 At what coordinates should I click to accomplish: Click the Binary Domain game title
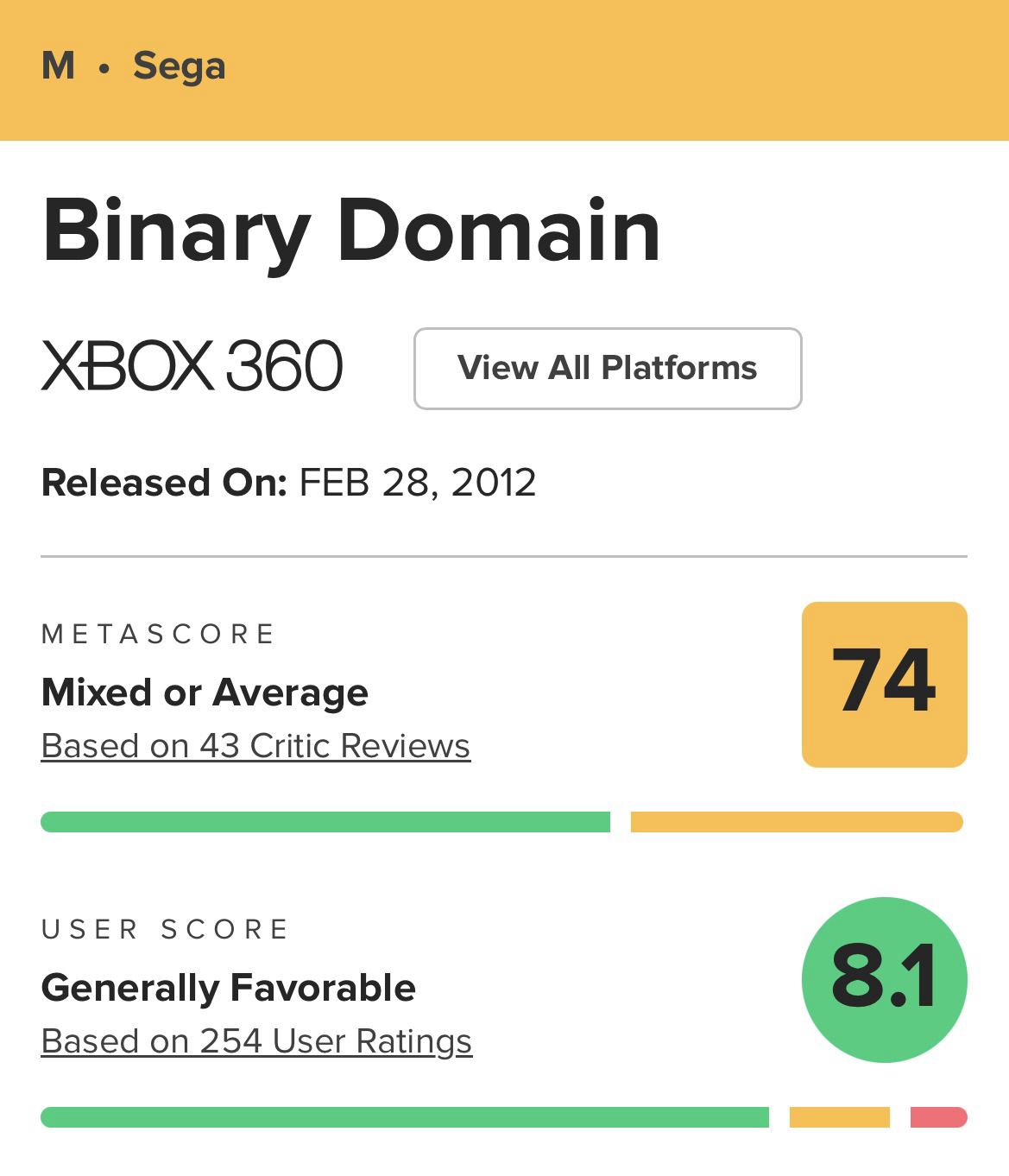click(351, 231)
